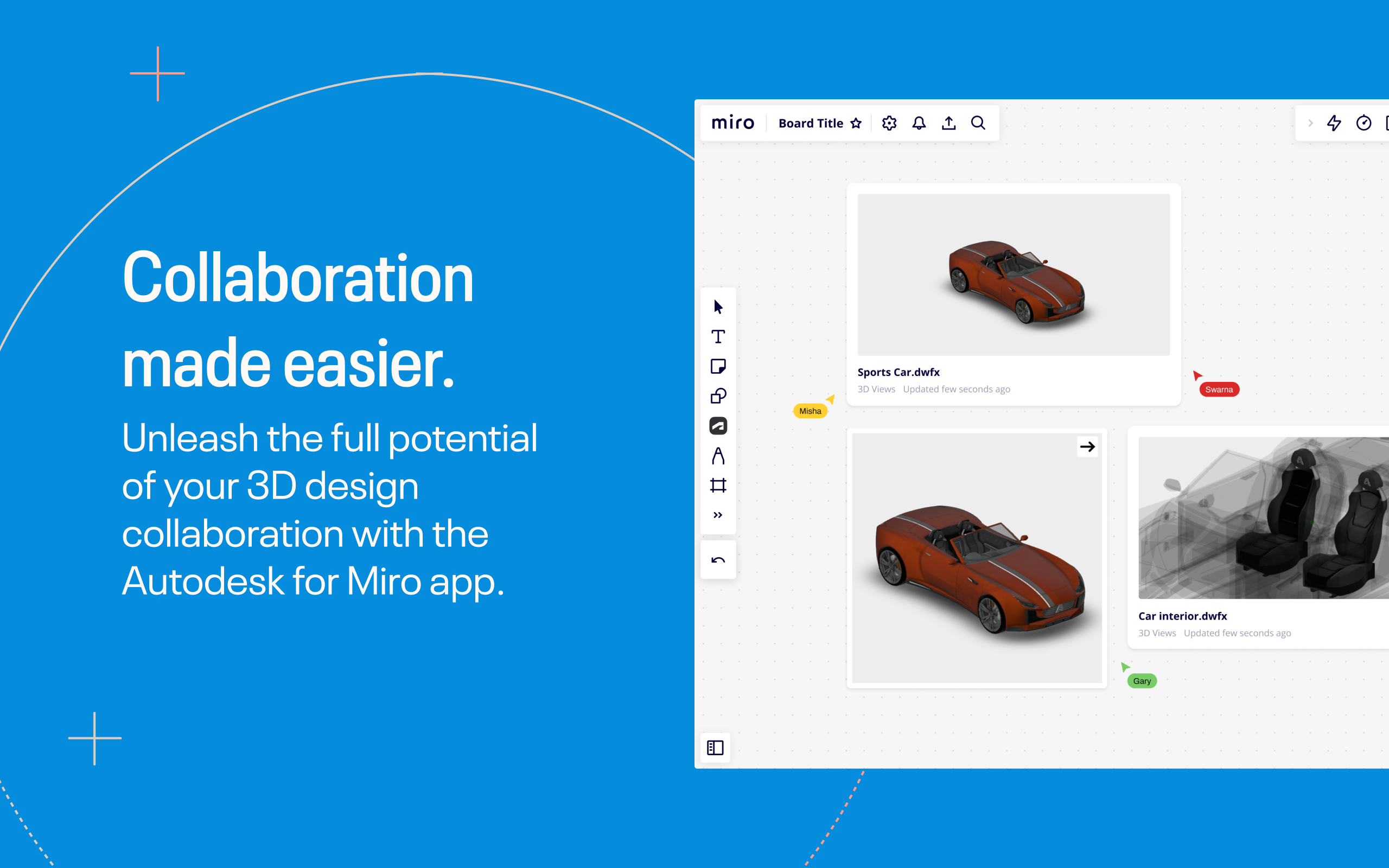Select the Pen drawing tool
This screenshot has width=1389, height=868.
[x=718, y=456]
